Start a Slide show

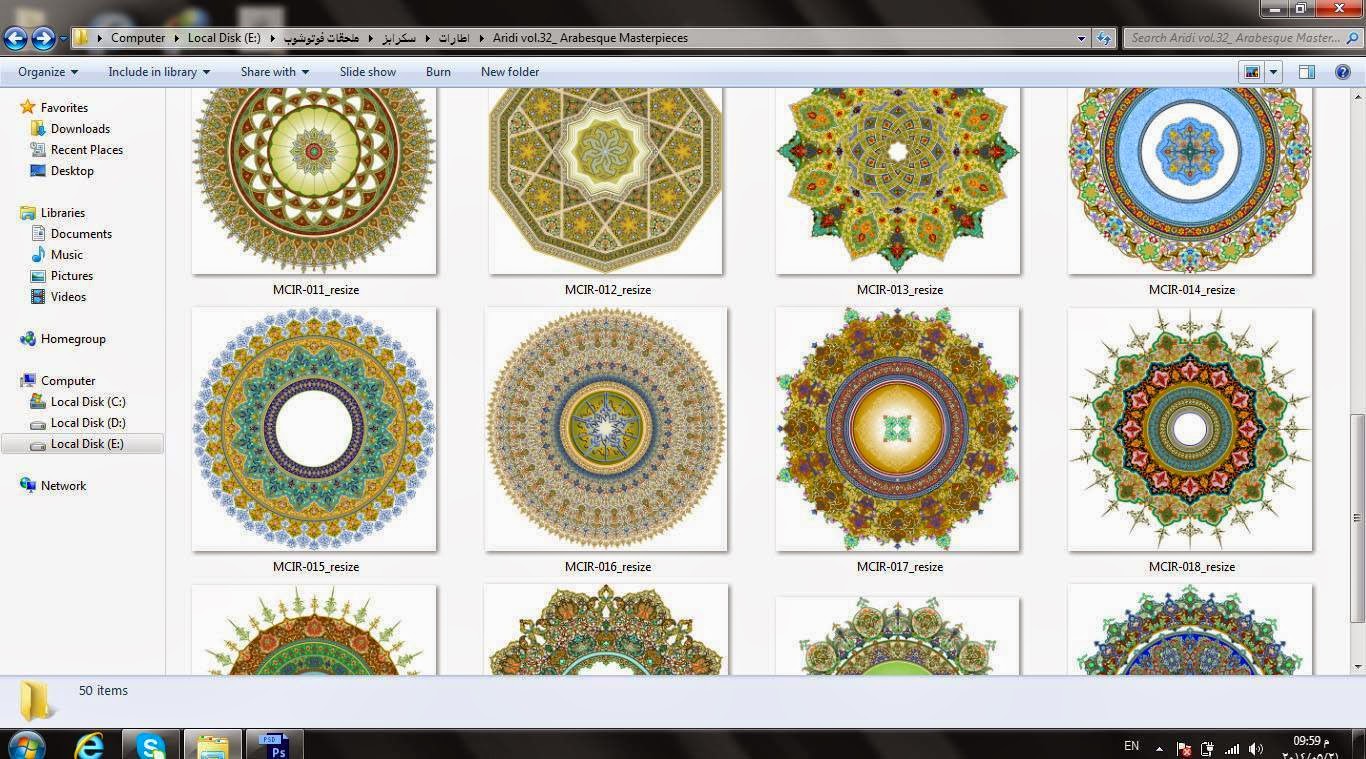[368, 72]
